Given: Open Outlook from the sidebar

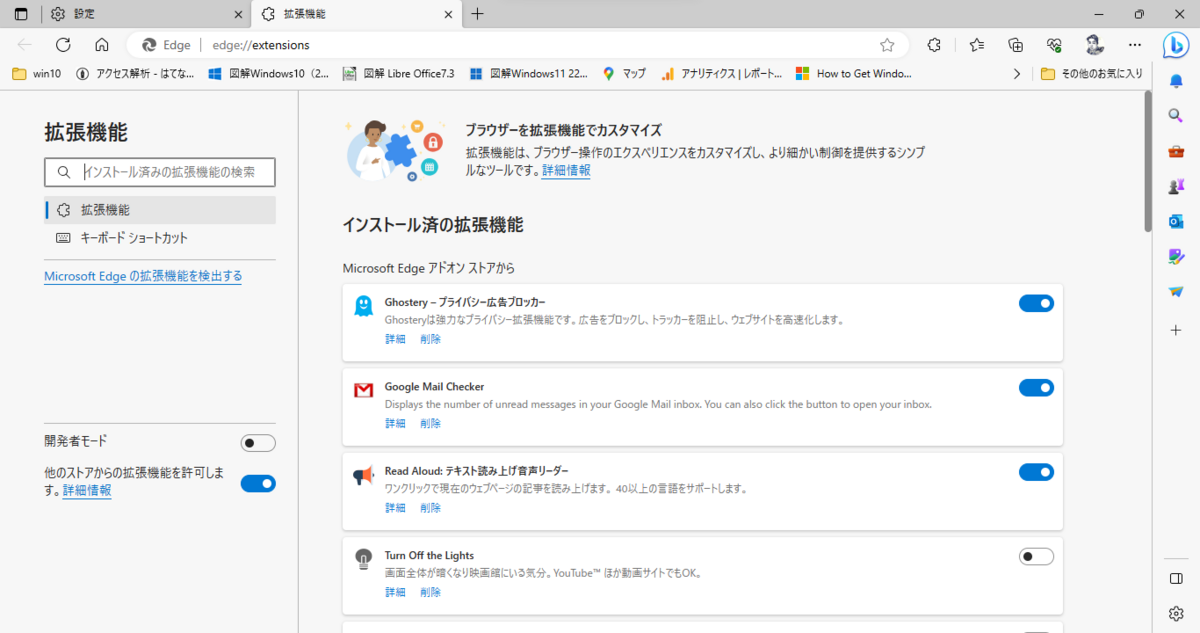Looking at the screenshot, I should tap(1176, 221).
